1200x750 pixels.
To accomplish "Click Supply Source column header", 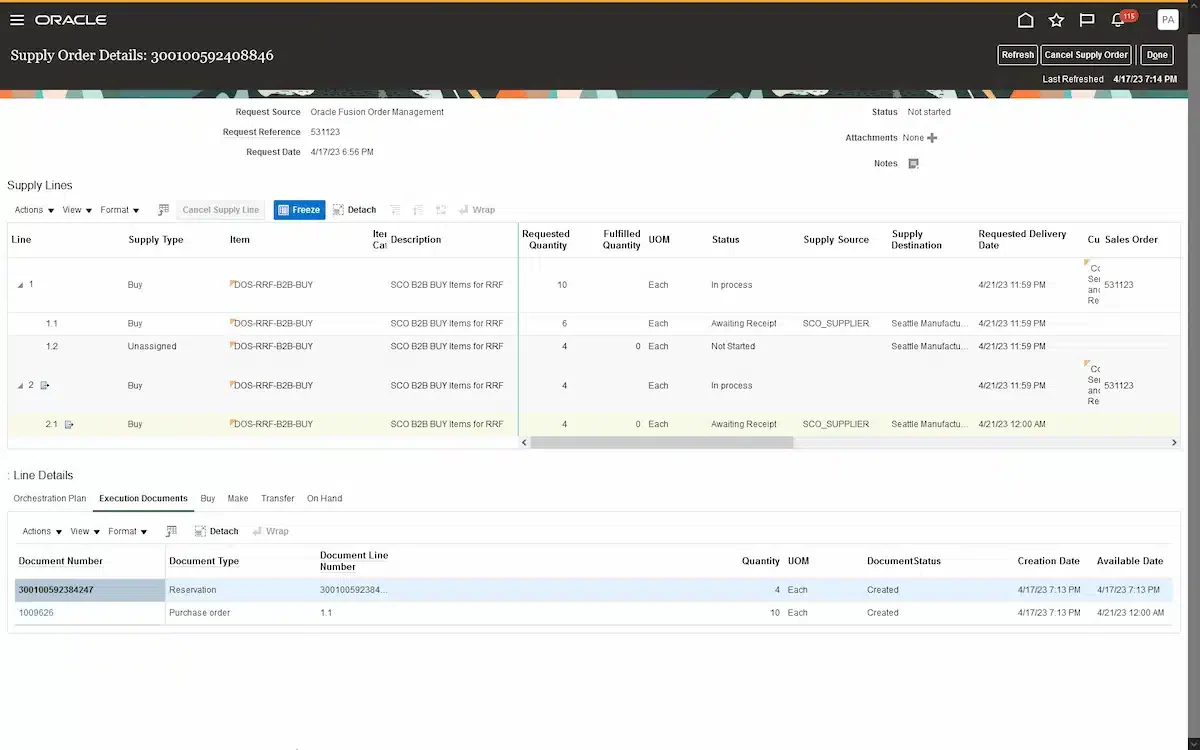I will coord(835,240).
